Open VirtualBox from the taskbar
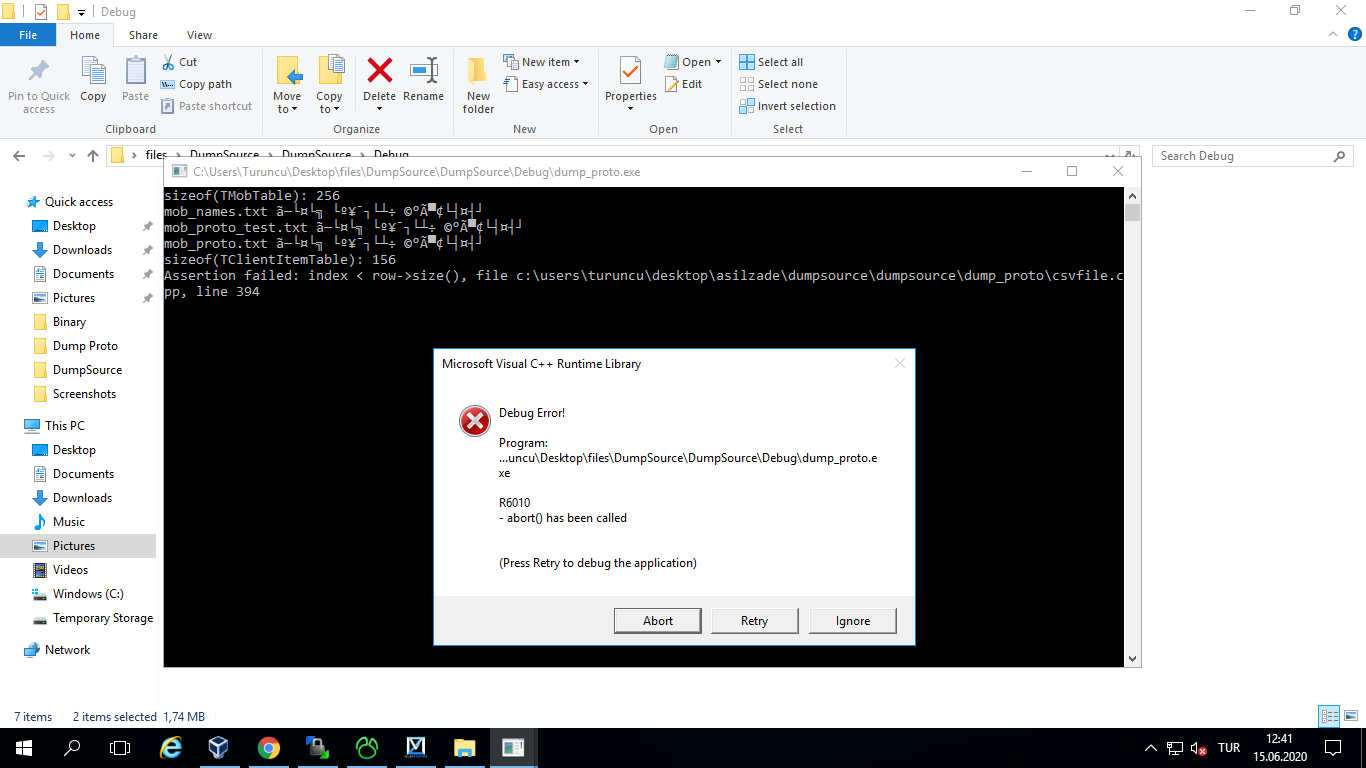 coord(219,748)
